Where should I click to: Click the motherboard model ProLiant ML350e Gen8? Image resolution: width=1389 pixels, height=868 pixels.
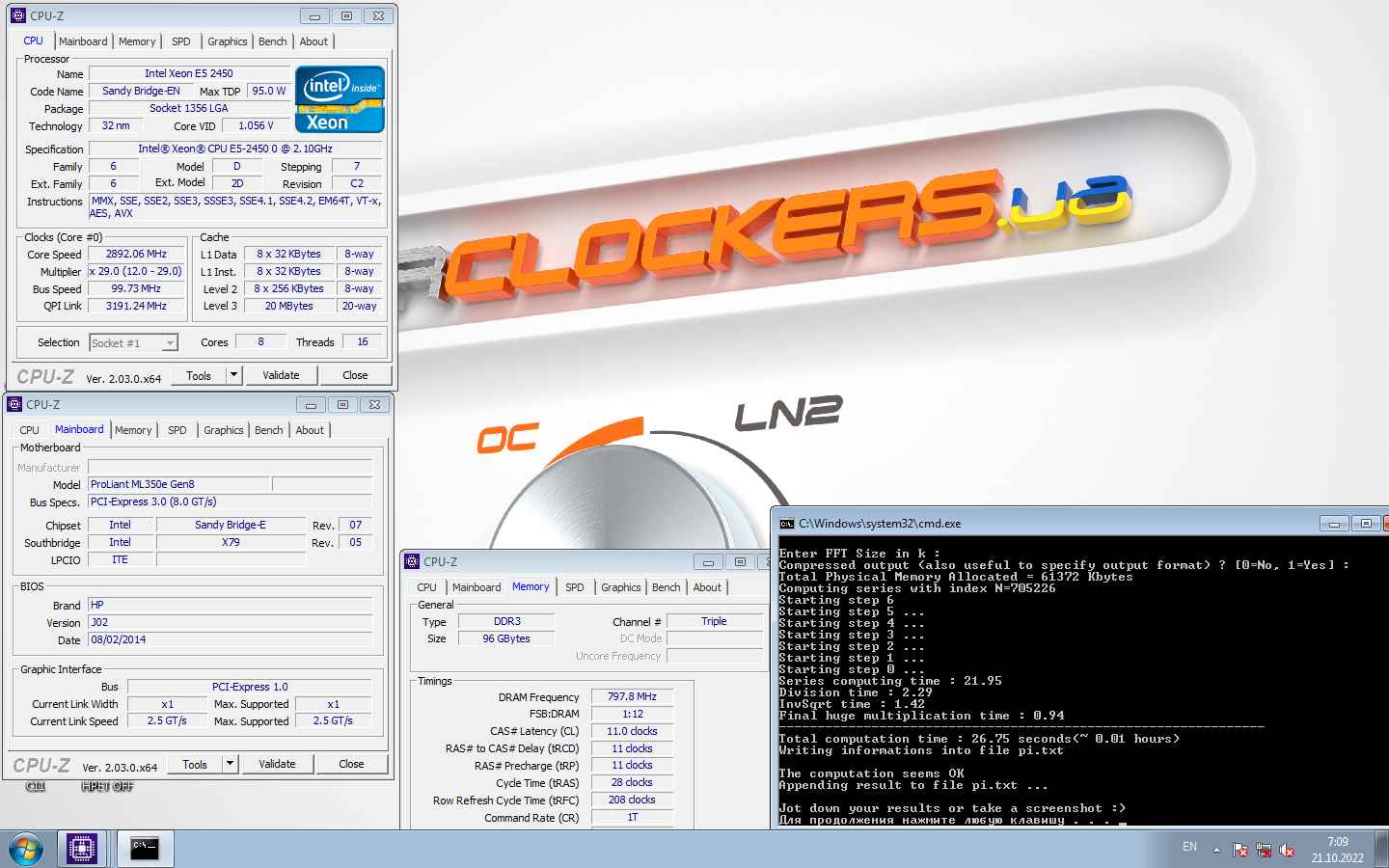click(178, 484)
